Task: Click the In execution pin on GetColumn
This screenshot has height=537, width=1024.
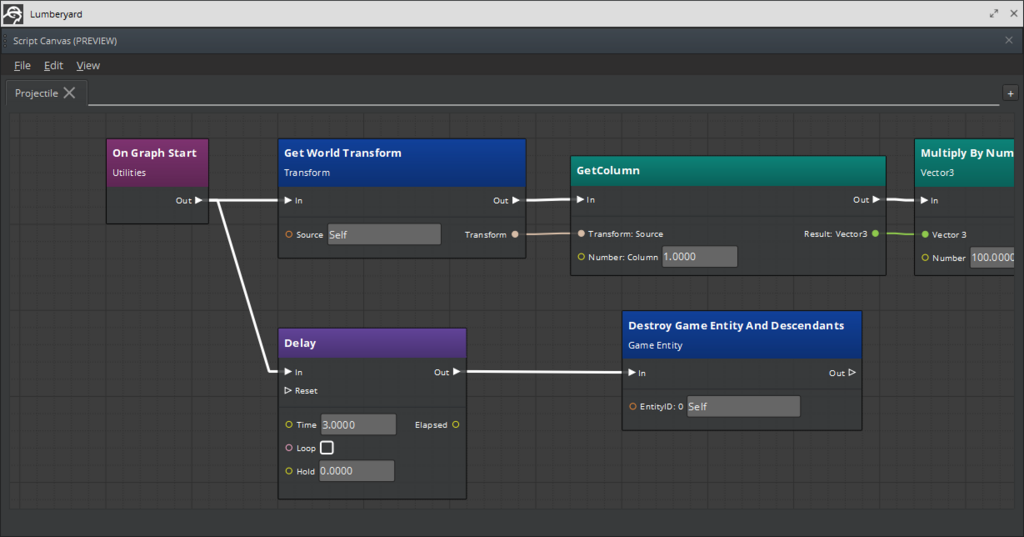Action: [x=581, y=200]
